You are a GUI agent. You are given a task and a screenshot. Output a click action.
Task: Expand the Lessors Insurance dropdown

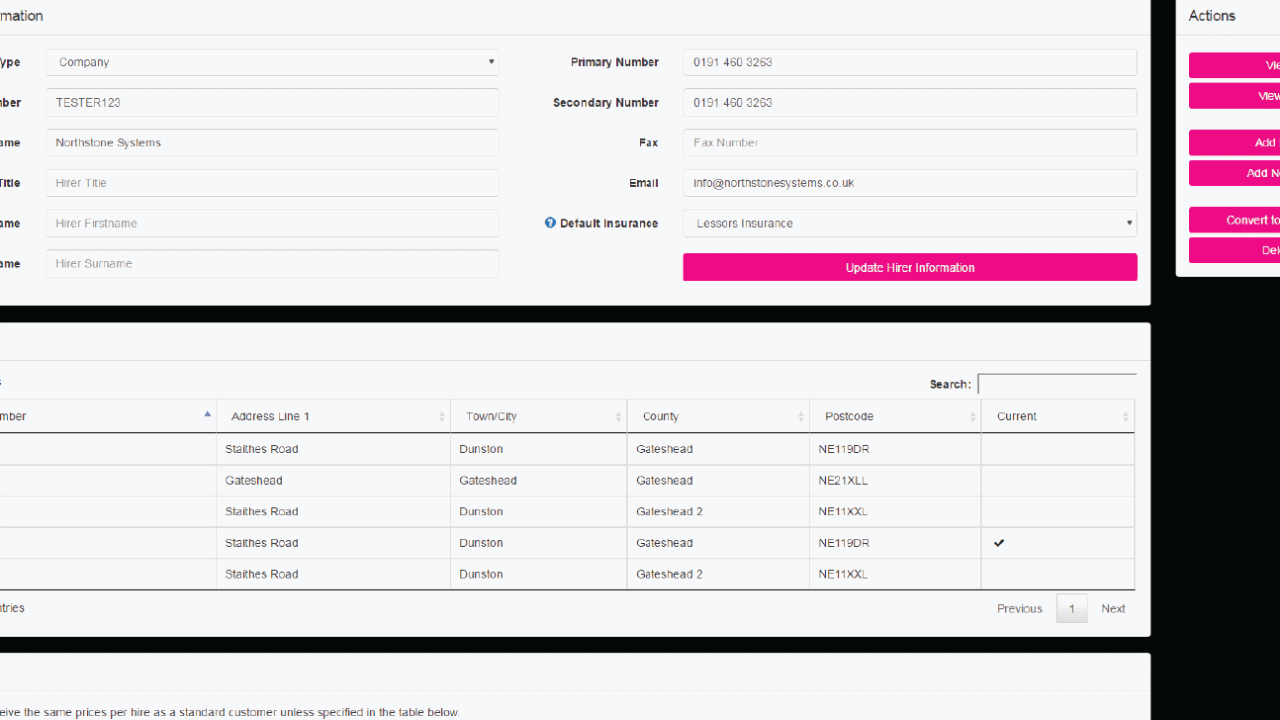[909, 223]
